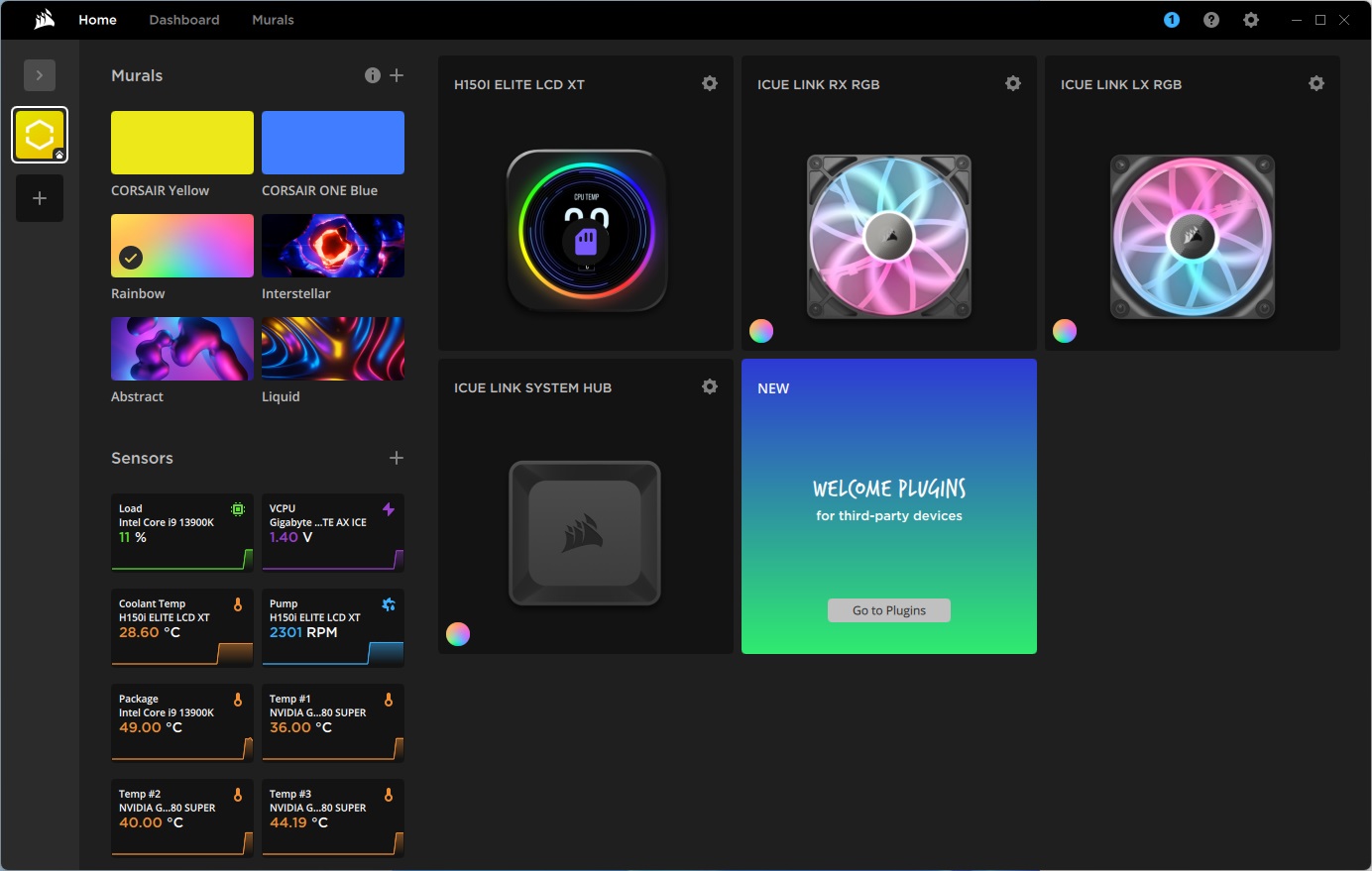Apply the CORSAIR ONE Blue mural
Viewport: 1372px width, 871px height.
(333, 143)
